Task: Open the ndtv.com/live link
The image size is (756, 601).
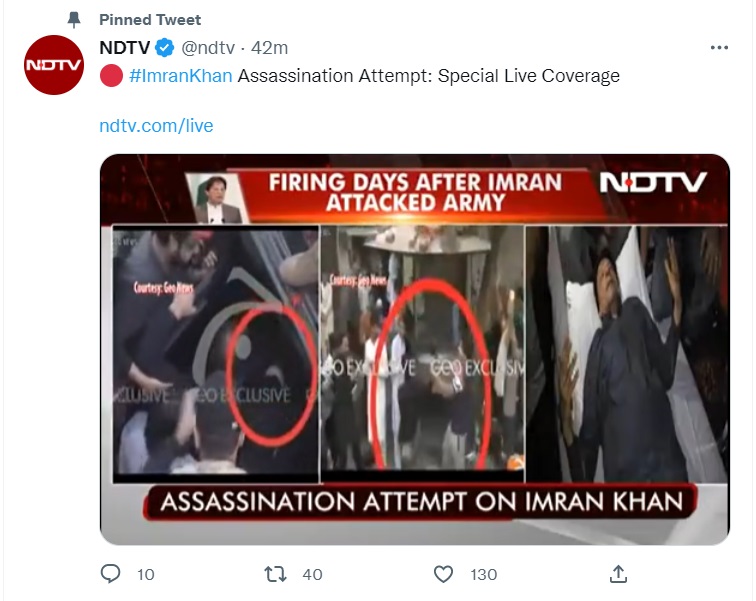Action: click(x=156, y=126)
